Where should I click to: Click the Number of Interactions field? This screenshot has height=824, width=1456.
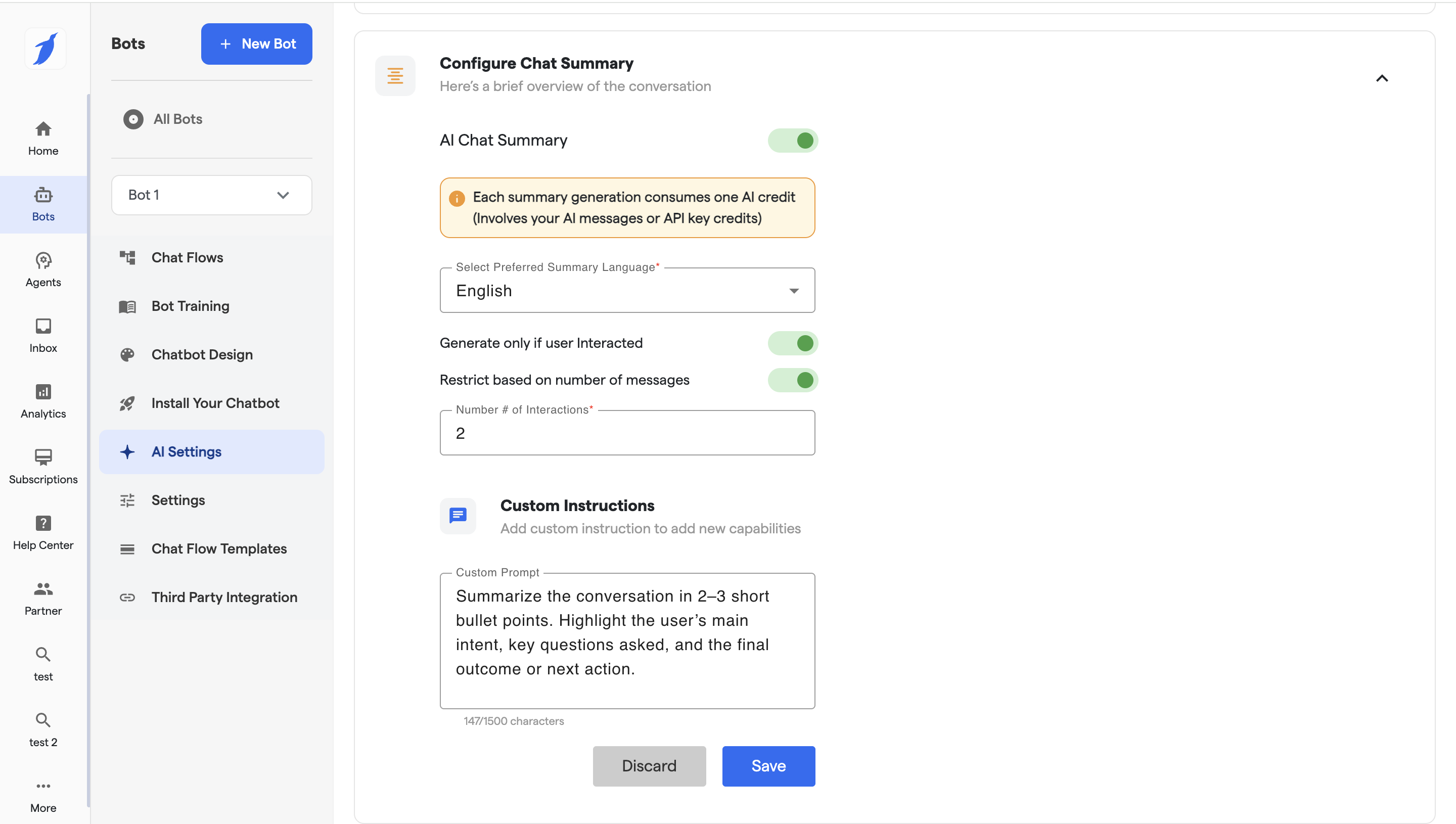tap(626, 434)
